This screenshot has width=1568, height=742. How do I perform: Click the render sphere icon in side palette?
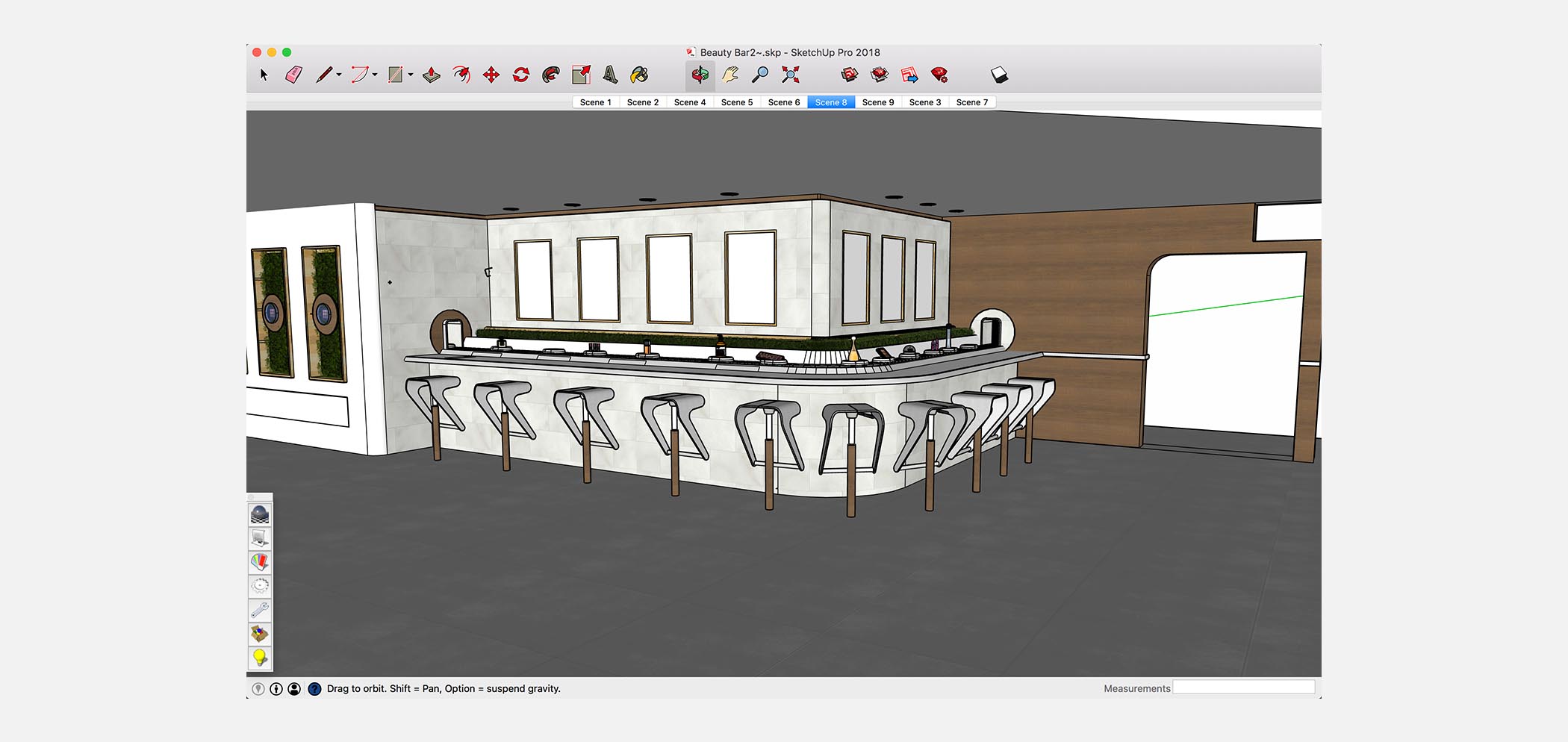(260, 514)
